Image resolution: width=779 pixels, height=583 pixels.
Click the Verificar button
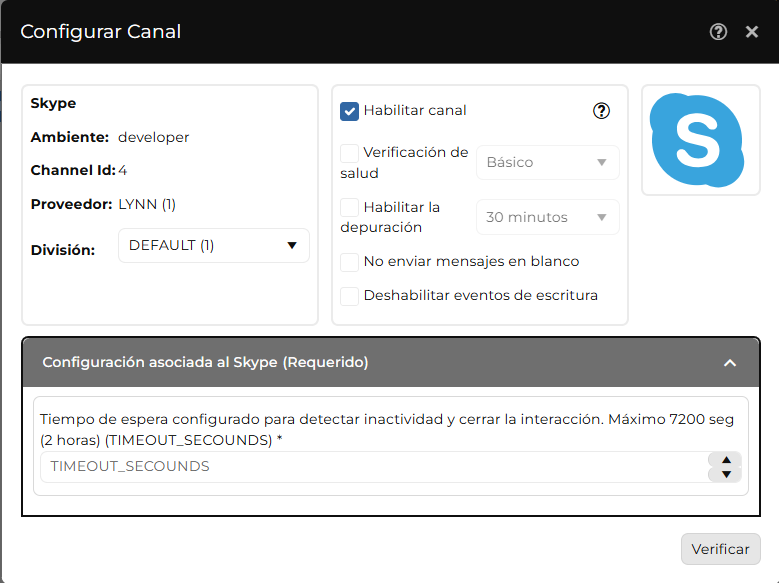coord(720,549)
